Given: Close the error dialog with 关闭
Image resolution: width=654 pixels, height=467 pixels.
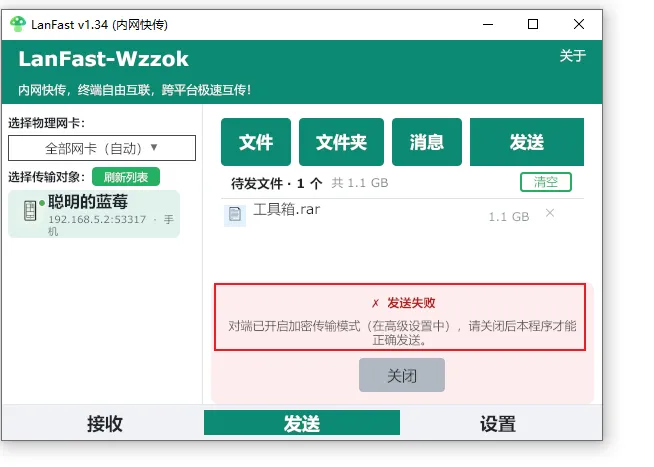Looking at the screenshot, I should pos(402,375).
